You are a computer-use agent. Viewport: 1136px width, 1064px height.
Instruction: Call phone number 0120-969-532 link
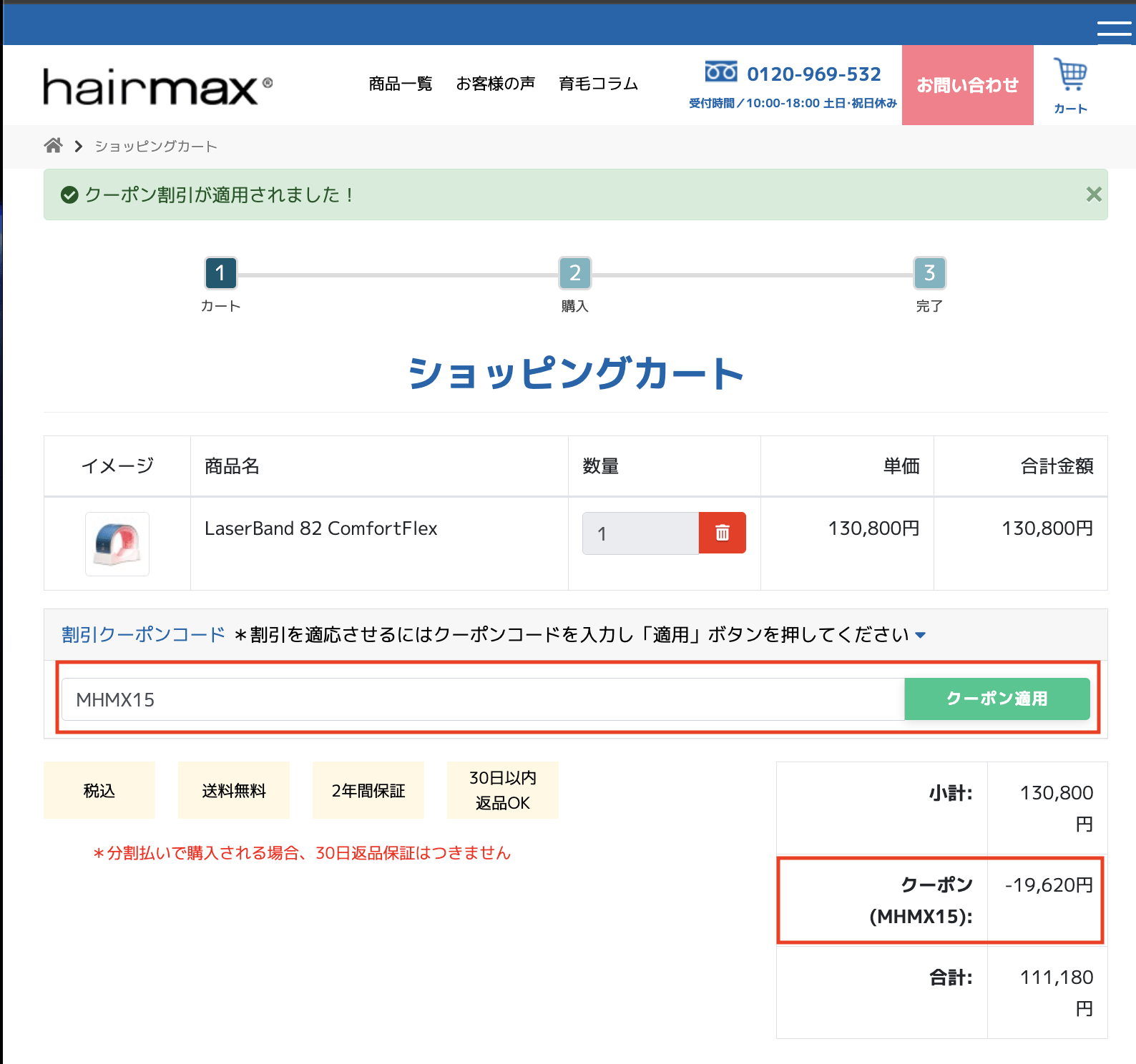pos(814,74)
